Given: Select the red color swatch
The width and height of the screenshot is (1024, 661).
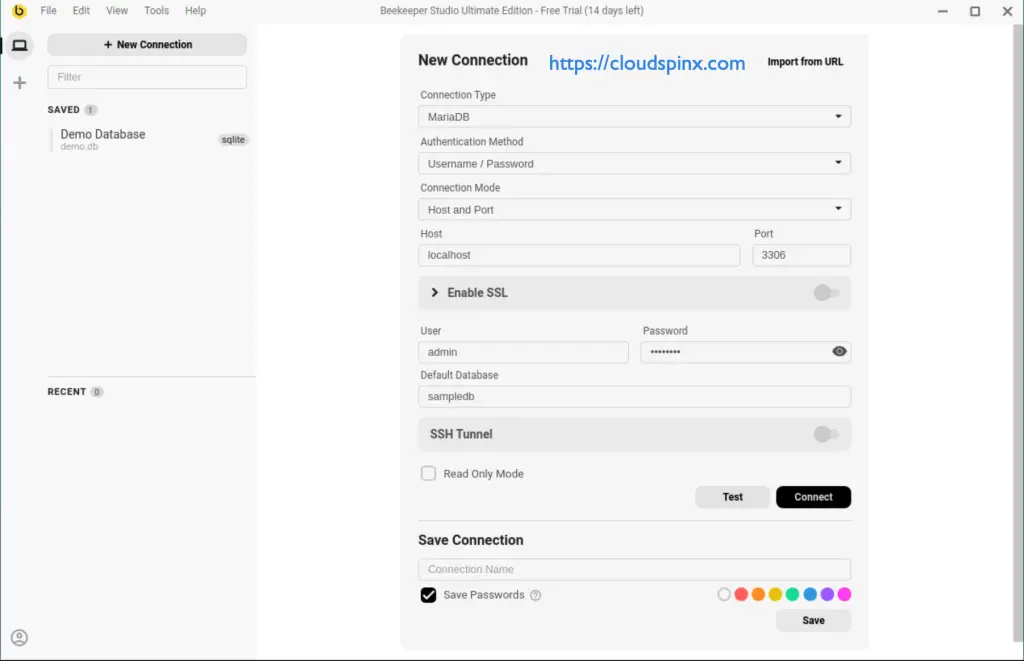Looking at the screenshot, I should click(741, 595).
